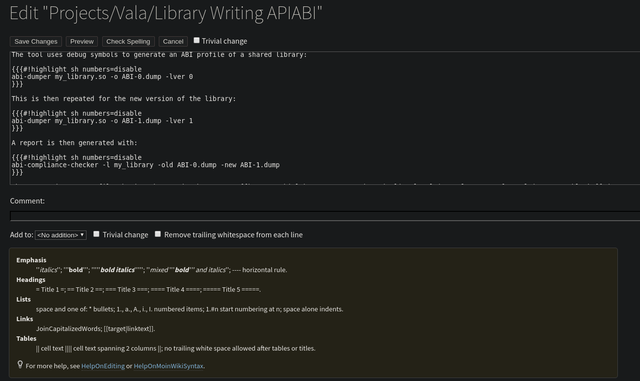Screen dimensions: 640x381
Task: Follow the HelpOnMoinWikiSyntax link
Action: tap(168, 366)
